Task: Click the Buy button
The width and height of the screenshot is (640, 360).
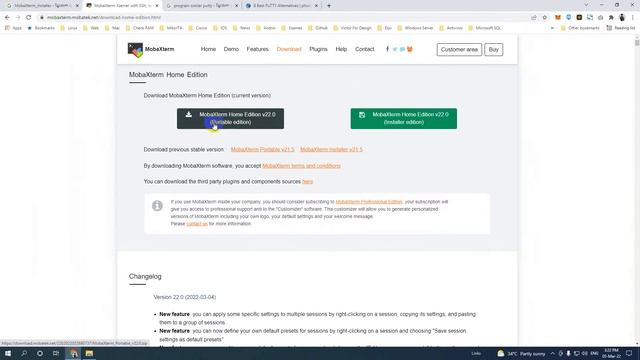Action: 493,49
